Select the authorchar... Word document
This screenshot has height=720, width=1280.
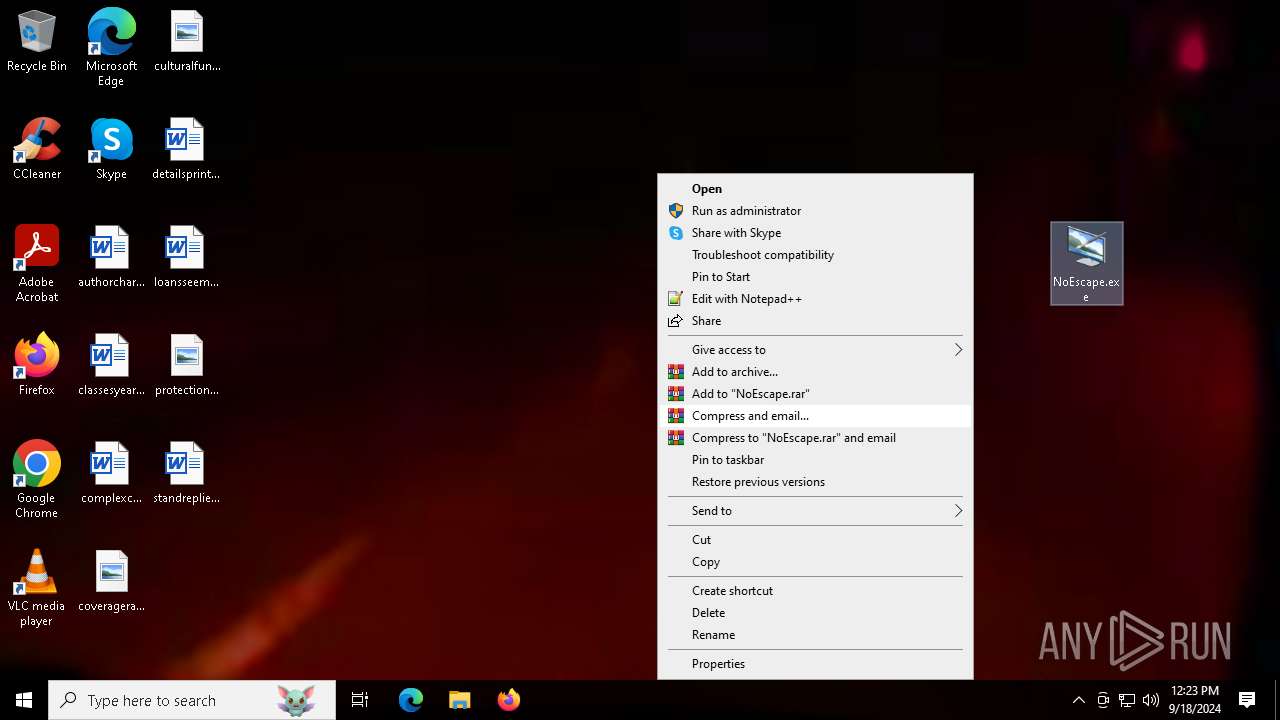point(111,258)
